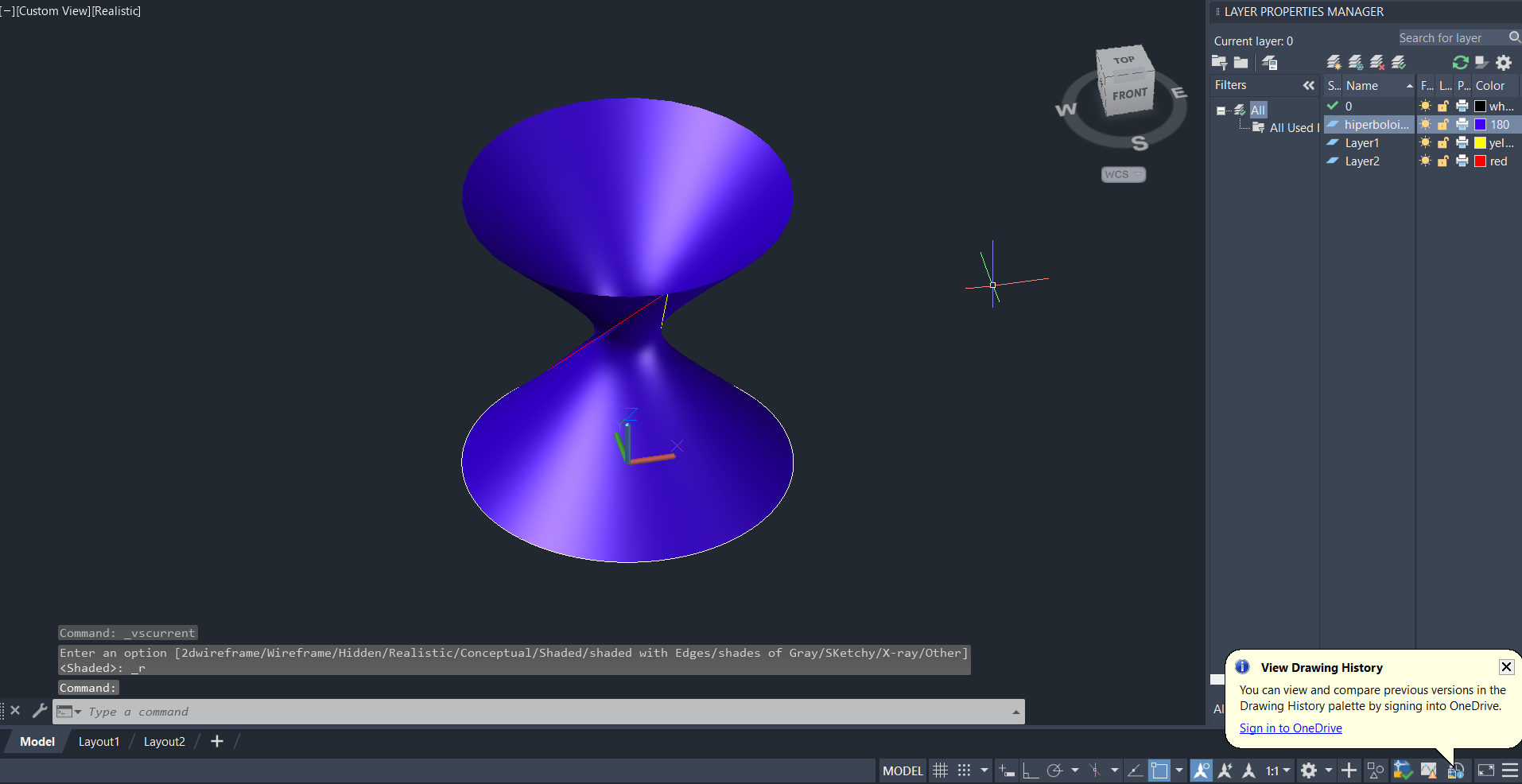The image size is (1522, 784).
Task: Open the Realistic visual style menu
Action: click(116, 11)
